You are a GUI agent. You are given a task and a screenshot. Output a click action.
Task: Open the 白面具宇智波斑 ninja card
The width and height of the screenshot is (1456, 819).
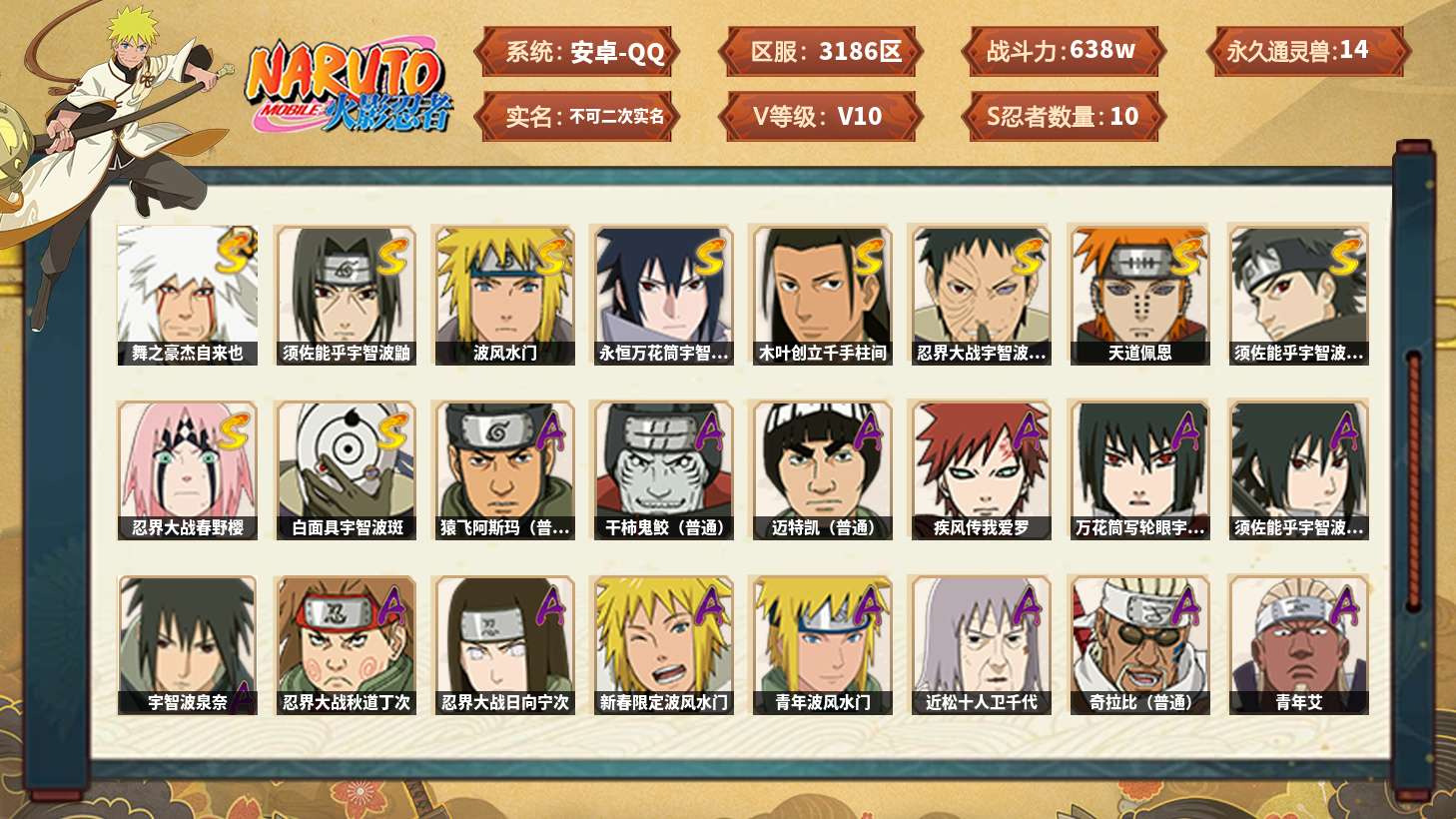[346, 470]
